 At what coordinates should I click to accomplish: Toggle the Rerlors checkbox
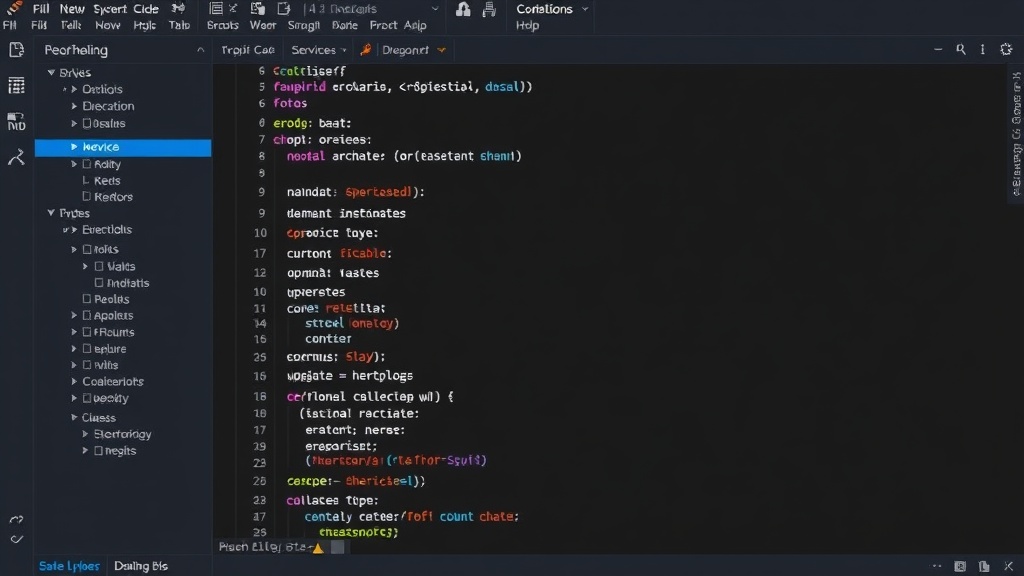[87, 197]
